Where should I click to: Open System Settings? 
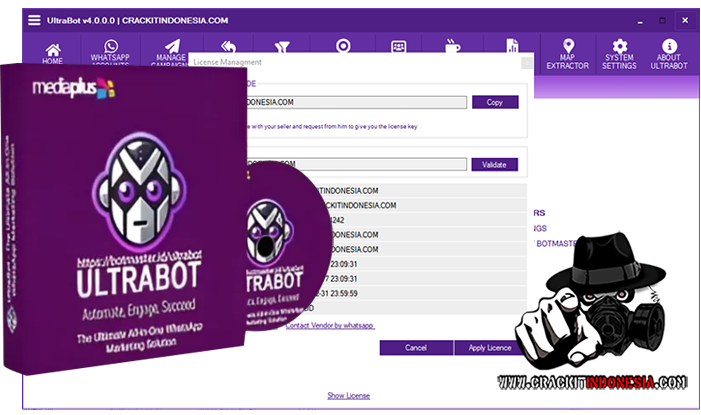(x=619, y=53)
